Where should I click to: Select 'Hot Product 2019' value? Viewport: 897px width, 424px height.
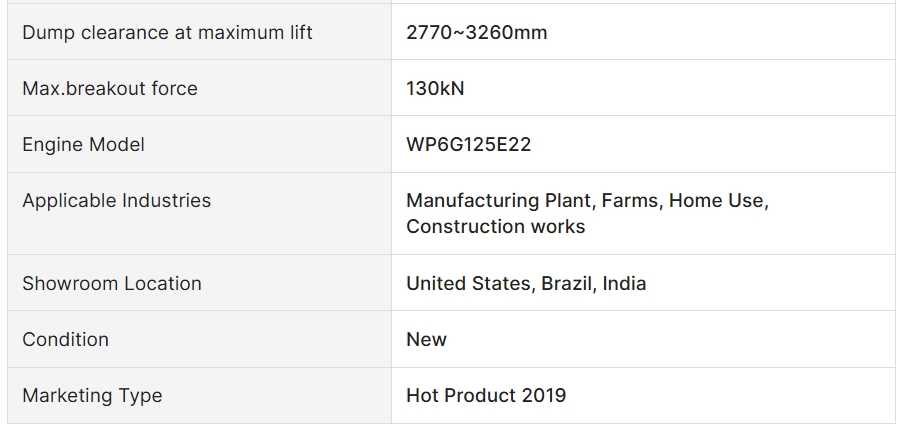click(486, 396)
